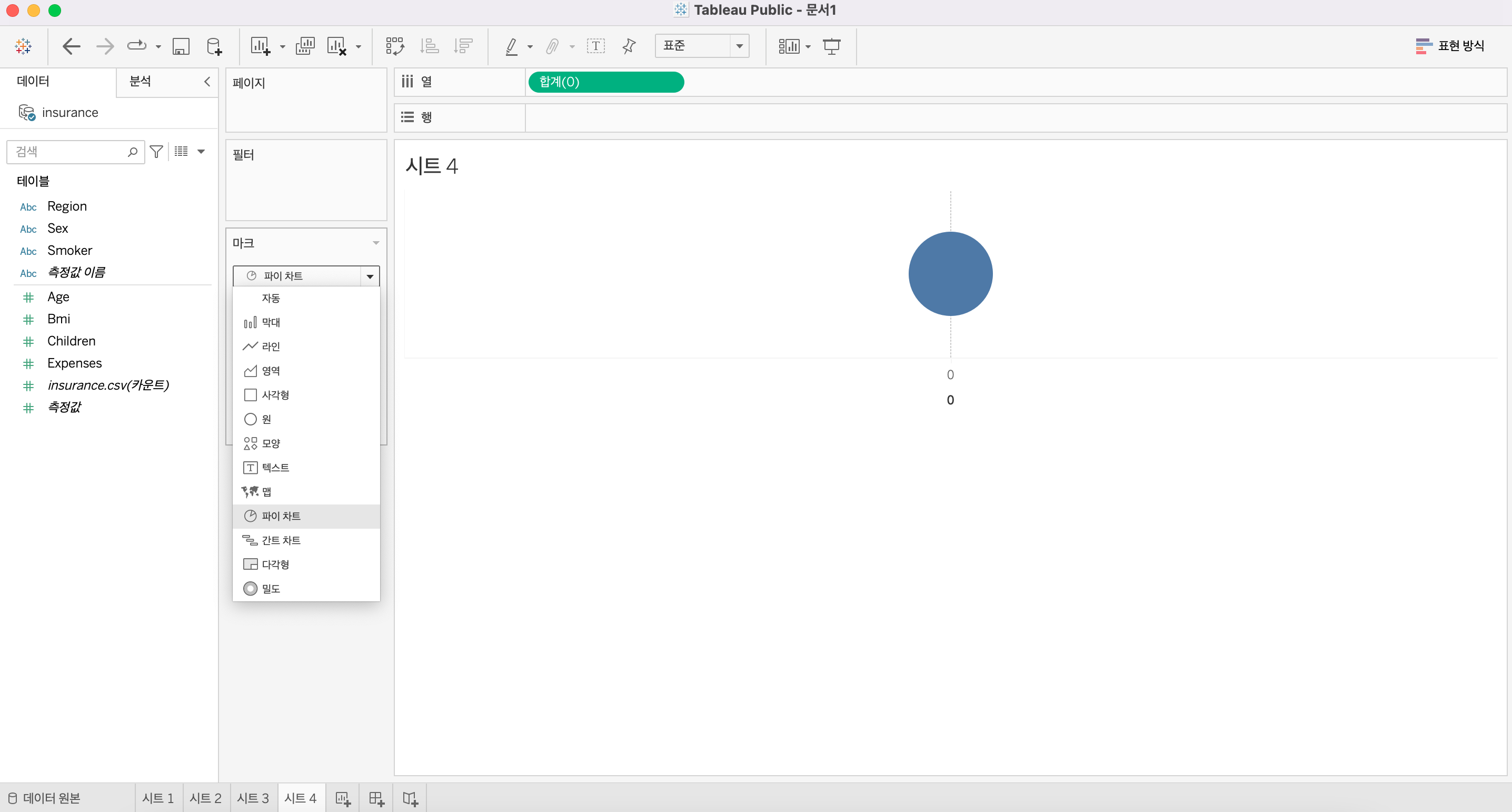The width and height of the screenshot is (1512, 812).
Task: Open the 표현 방식 panel
Action: point(1450,46)
